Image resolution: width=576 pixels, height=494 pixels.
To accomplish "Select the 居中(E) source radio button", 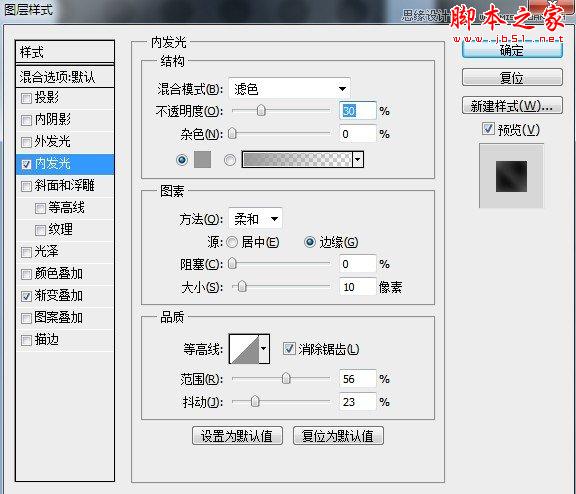I will tap(232, 242).
